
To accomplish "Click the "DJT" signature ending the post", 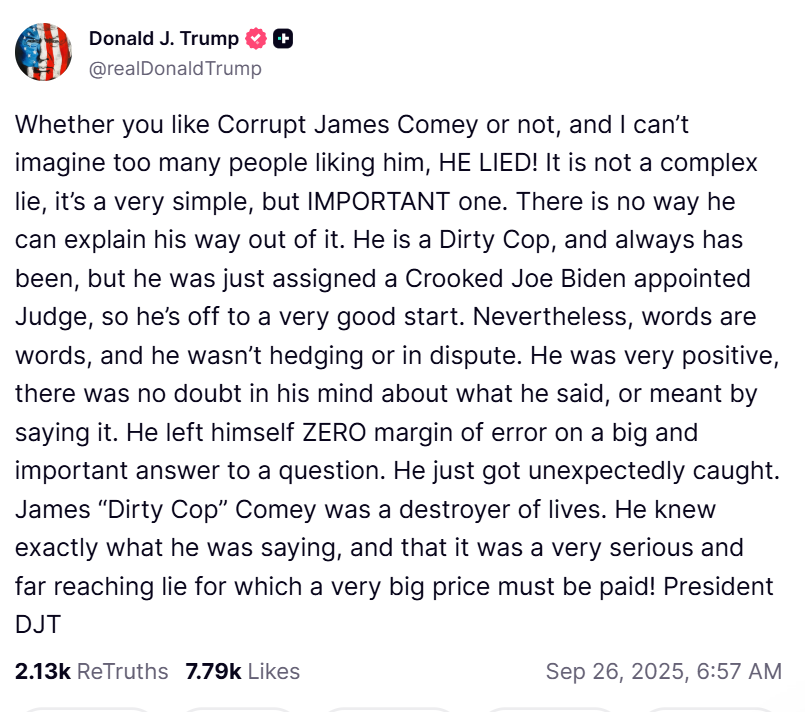I will [x=38, y=625].
